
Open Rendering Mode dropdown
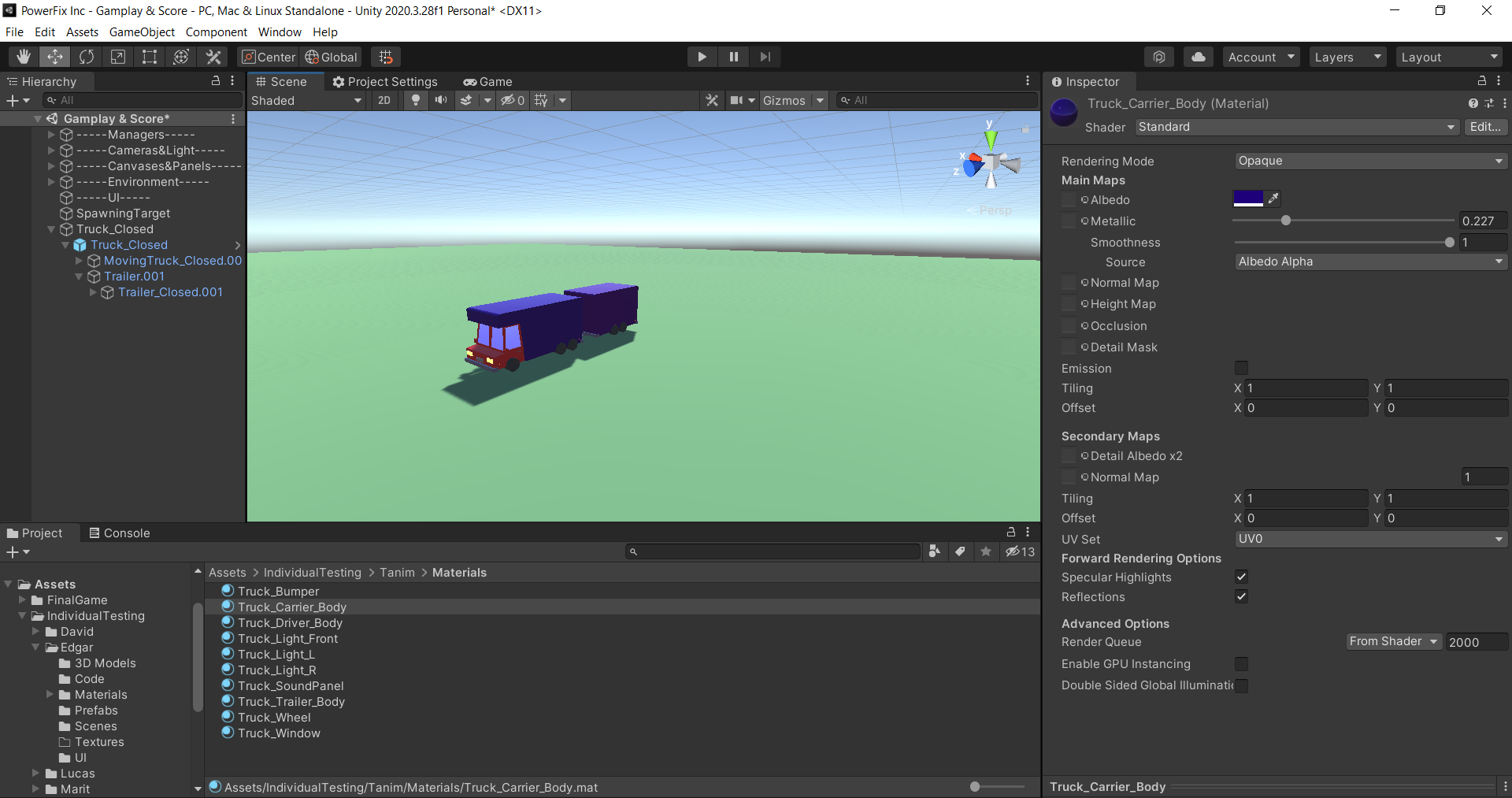coord(1370,161)
